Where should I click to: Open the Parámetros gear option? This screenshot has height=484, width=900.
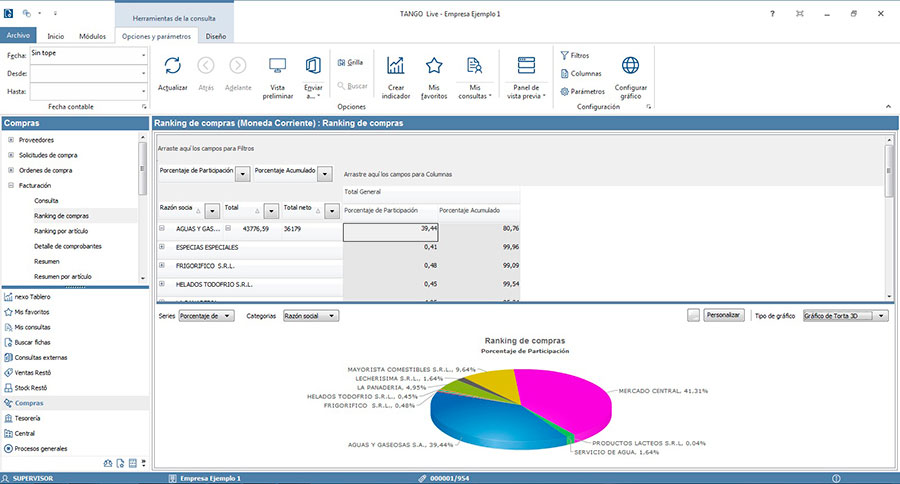(583, 91)
